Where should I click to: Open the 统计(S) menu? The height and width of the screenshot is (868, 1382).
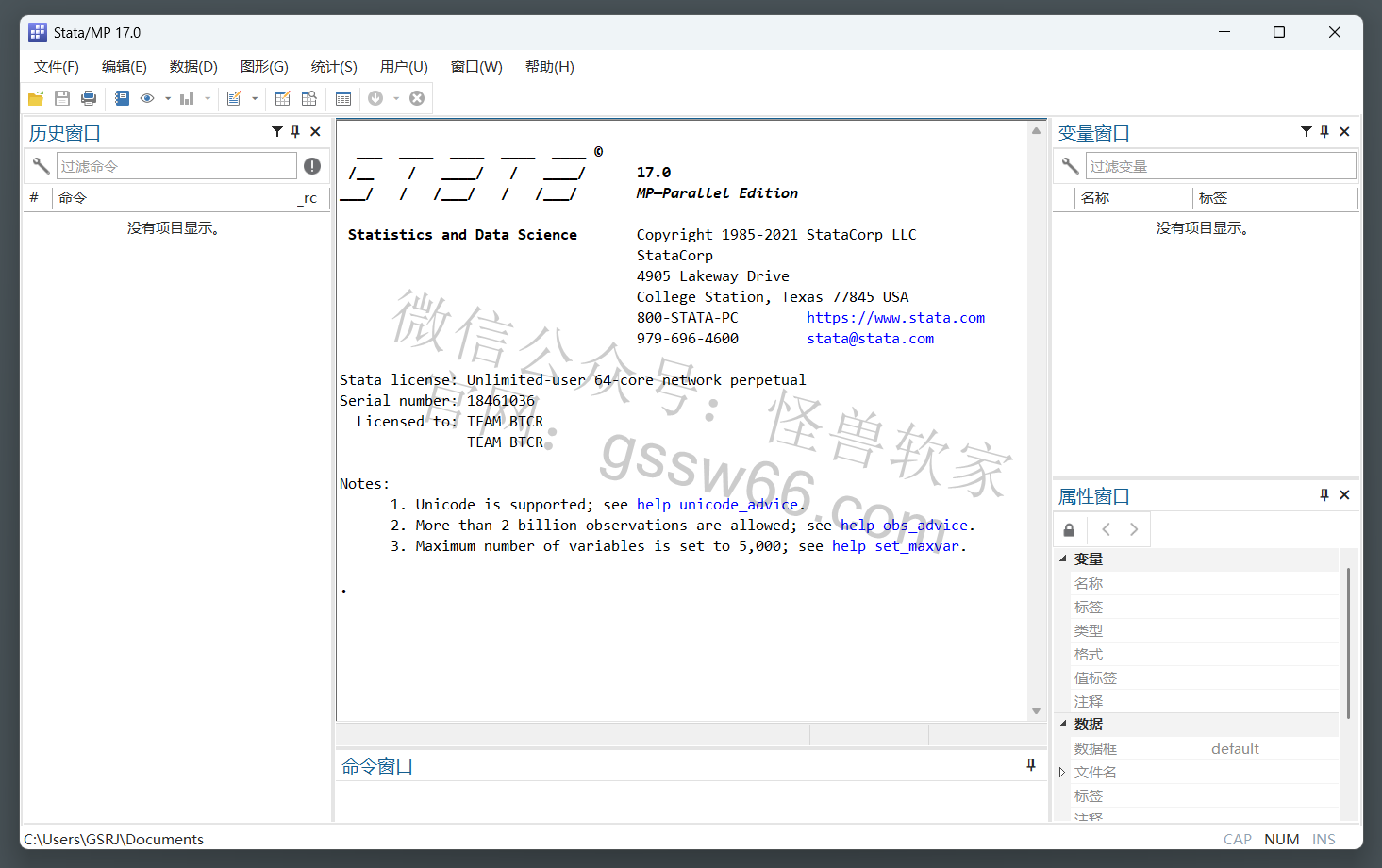tap(334, 67)
